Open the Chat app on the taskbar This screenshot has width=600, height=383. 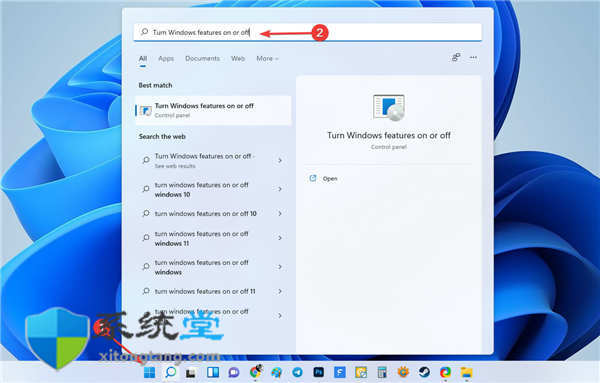tap(234, 372)
